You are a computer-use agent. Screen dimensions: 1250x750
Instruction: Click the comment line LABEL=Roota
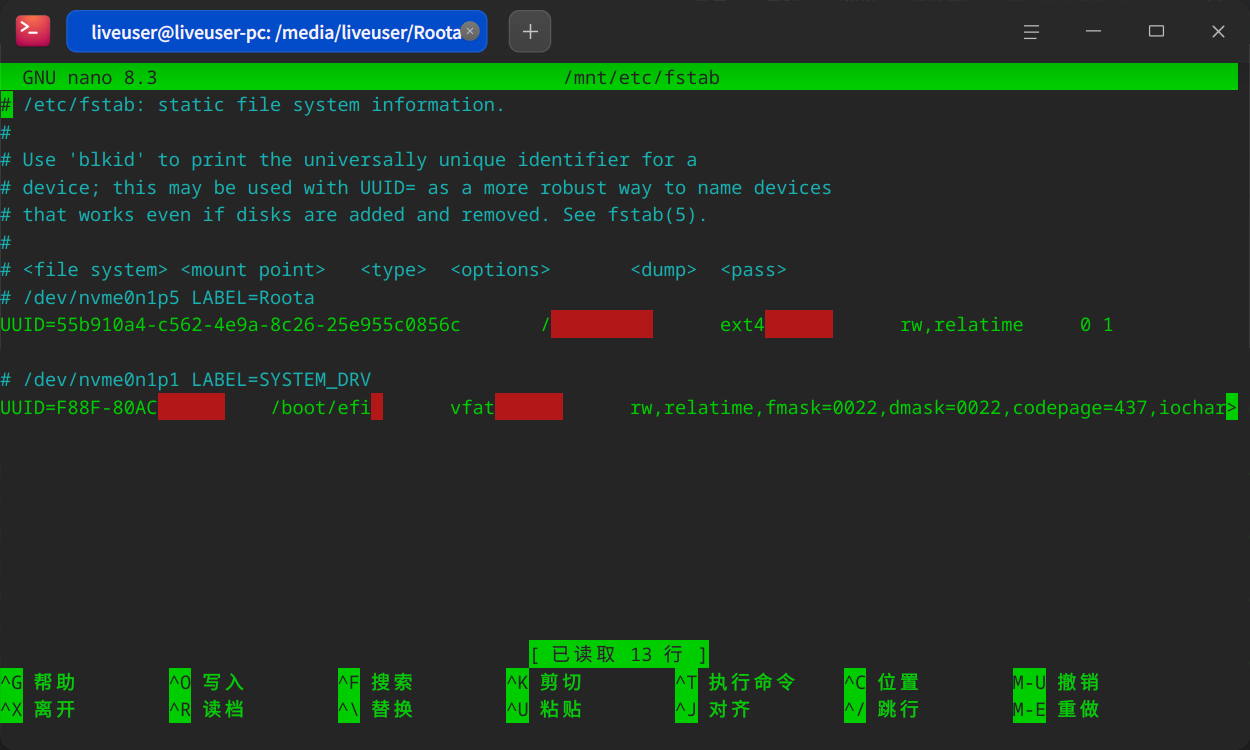point(158,297)
